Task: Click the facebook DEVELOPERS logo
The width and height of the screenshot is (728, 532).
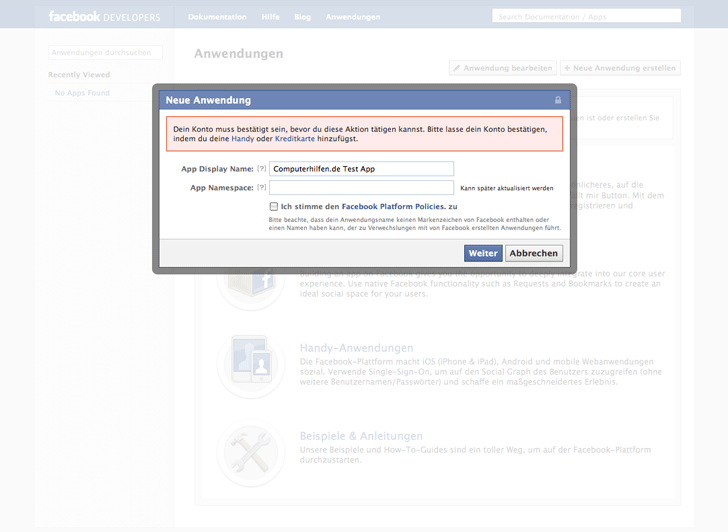Action: 104,17
